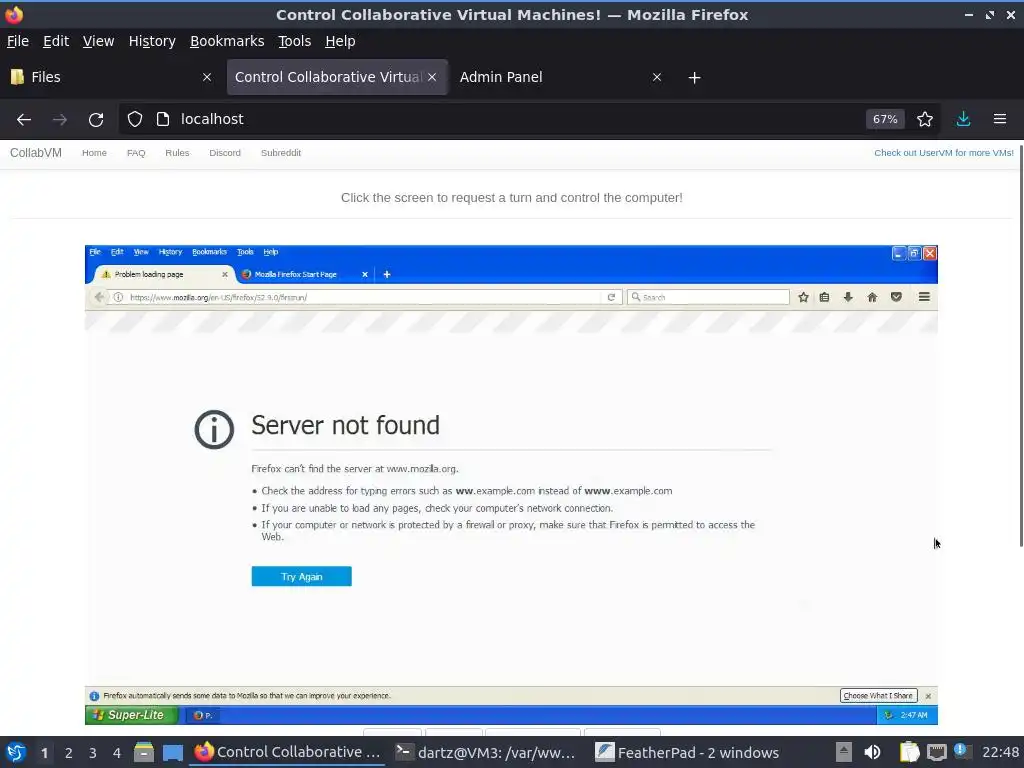This screenshot has width=1024, height=768.
Task: Click the VM Firefox URL bar
Action: 362,297
